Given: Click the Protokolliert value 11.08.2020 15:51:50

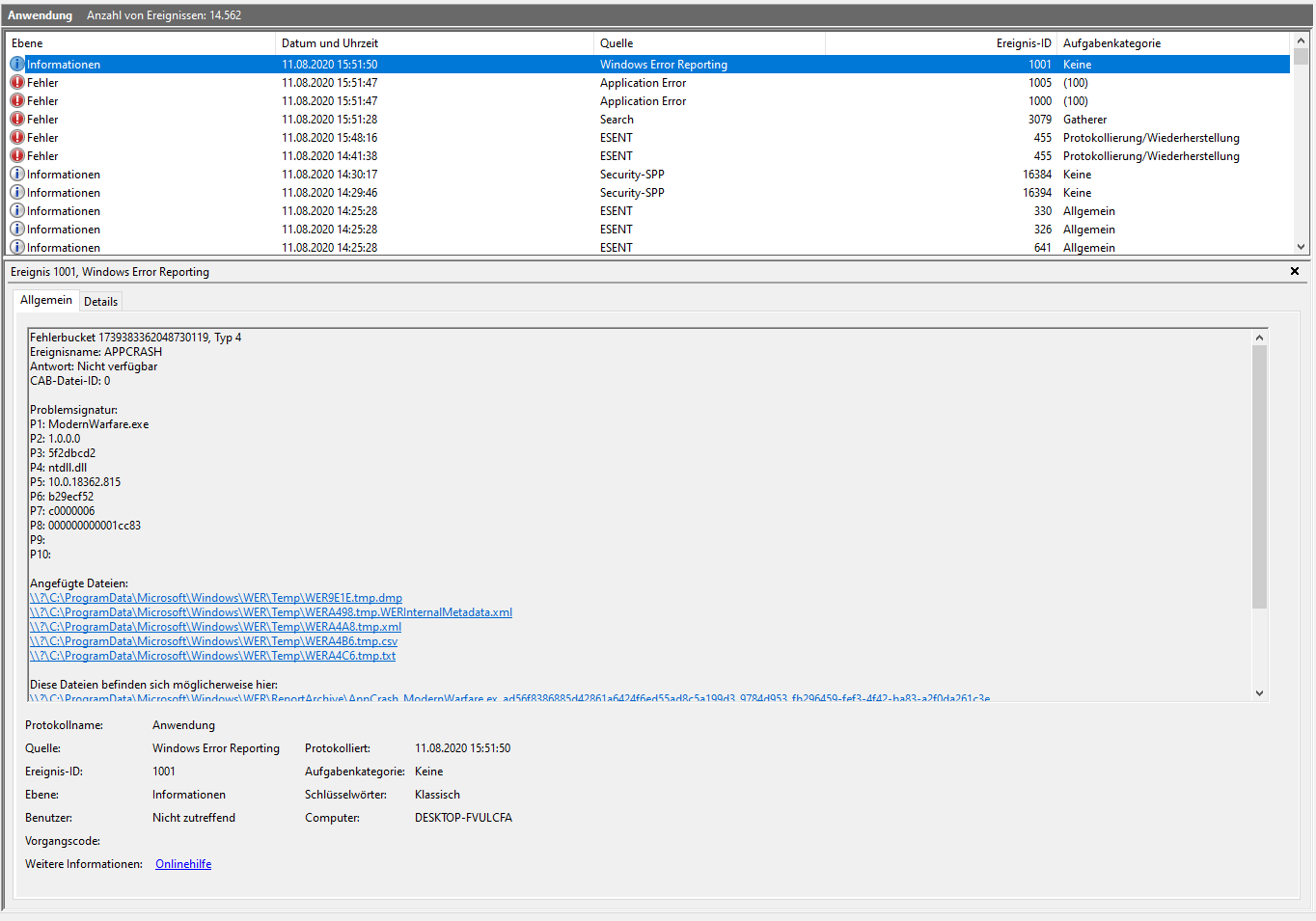Looking at the screenshot, I should click(x=462, y=748).
